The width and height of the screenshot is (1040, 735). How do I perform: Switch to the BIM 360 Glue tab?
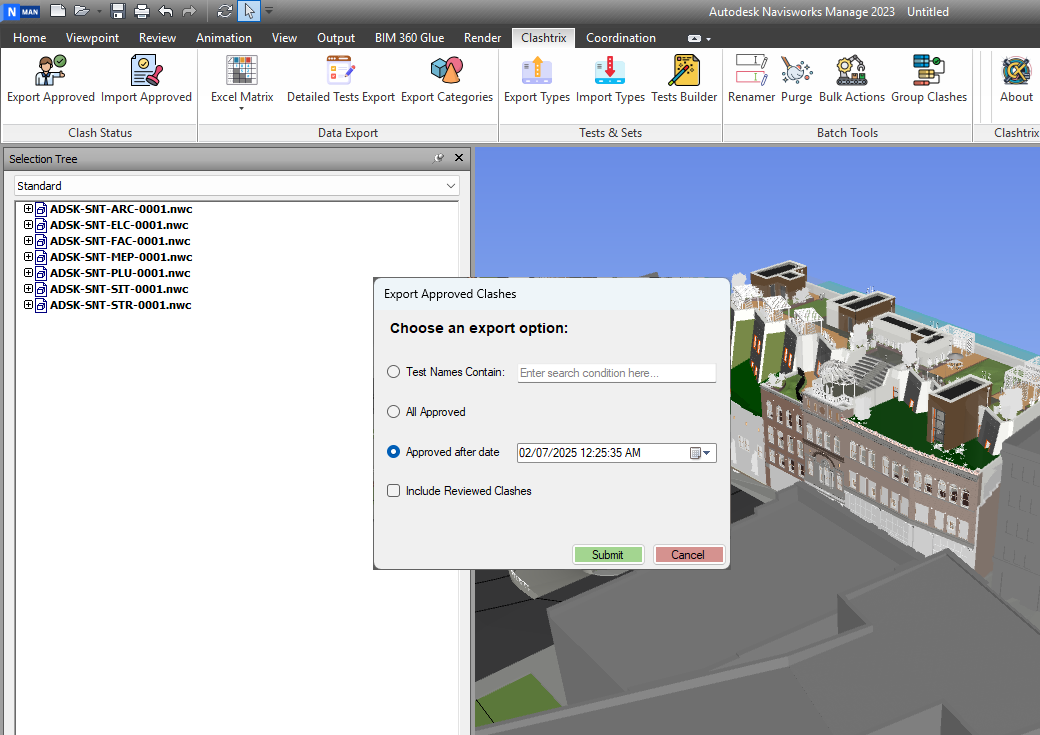[x=409, y=38]
